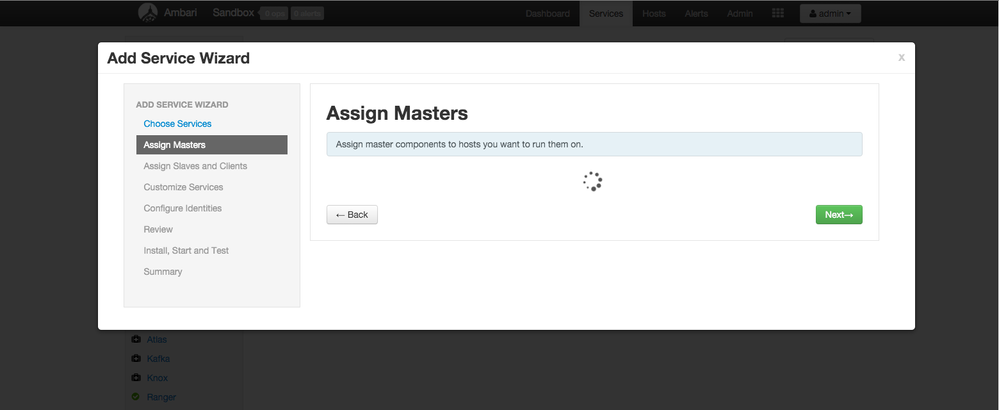Screen dimensions: 999x410
Task: Click the Knox service status icon
Action: click(x=135, y=378)
